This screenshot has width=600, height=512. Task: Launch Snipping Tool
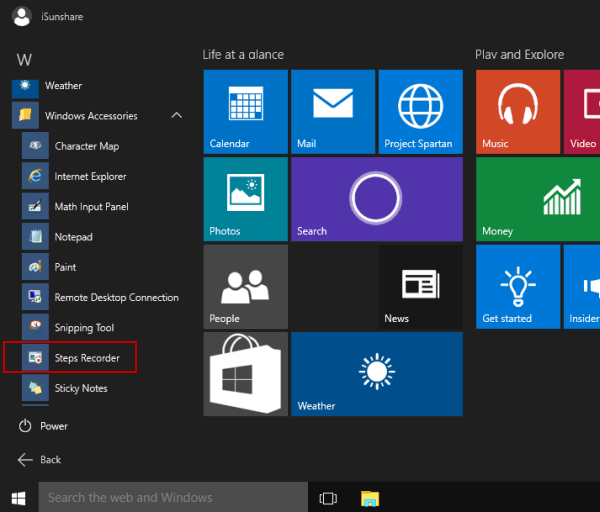[x=84, y=328]
